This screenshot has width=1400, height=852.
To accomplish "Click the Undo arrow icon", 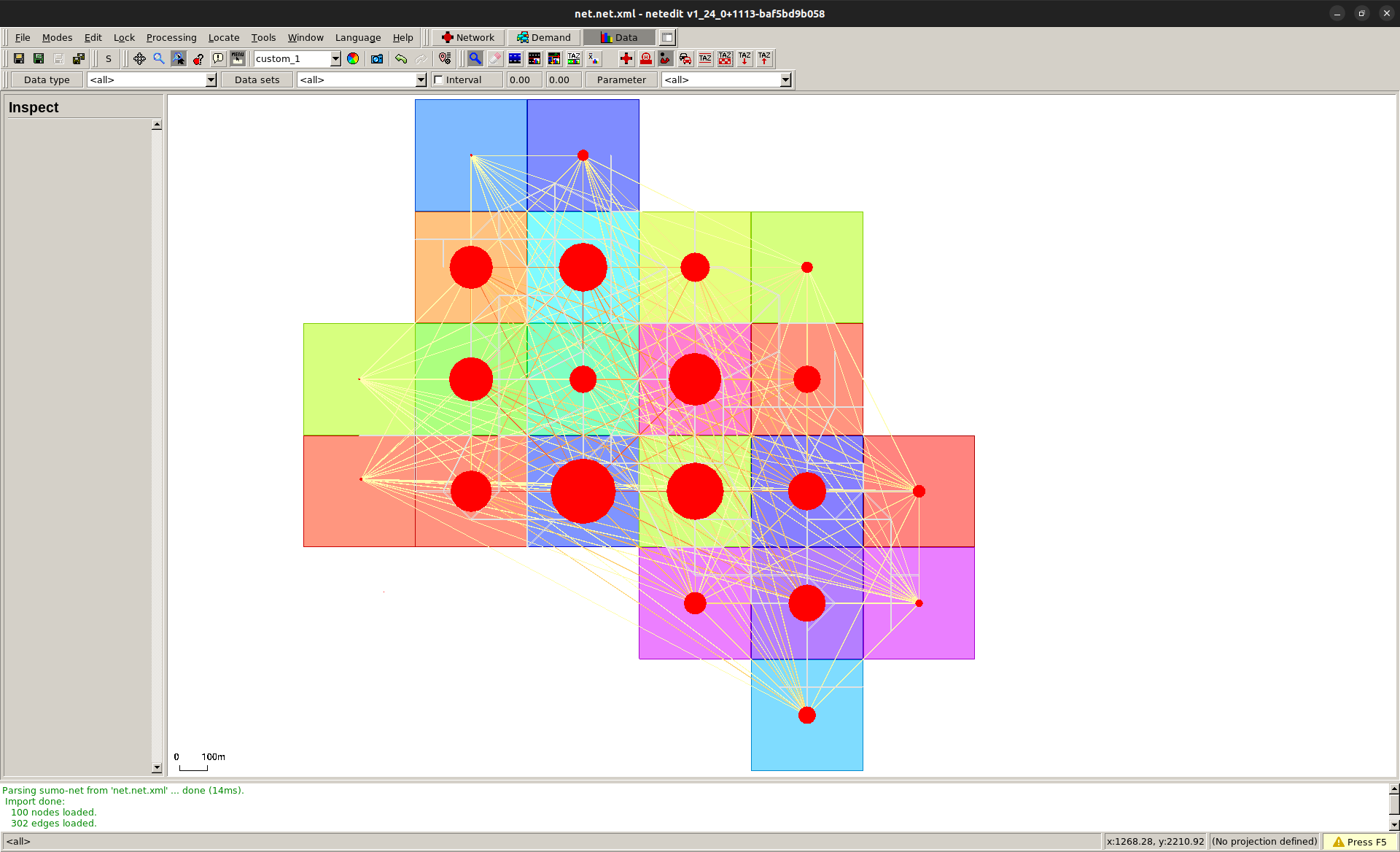I will 401,58.
